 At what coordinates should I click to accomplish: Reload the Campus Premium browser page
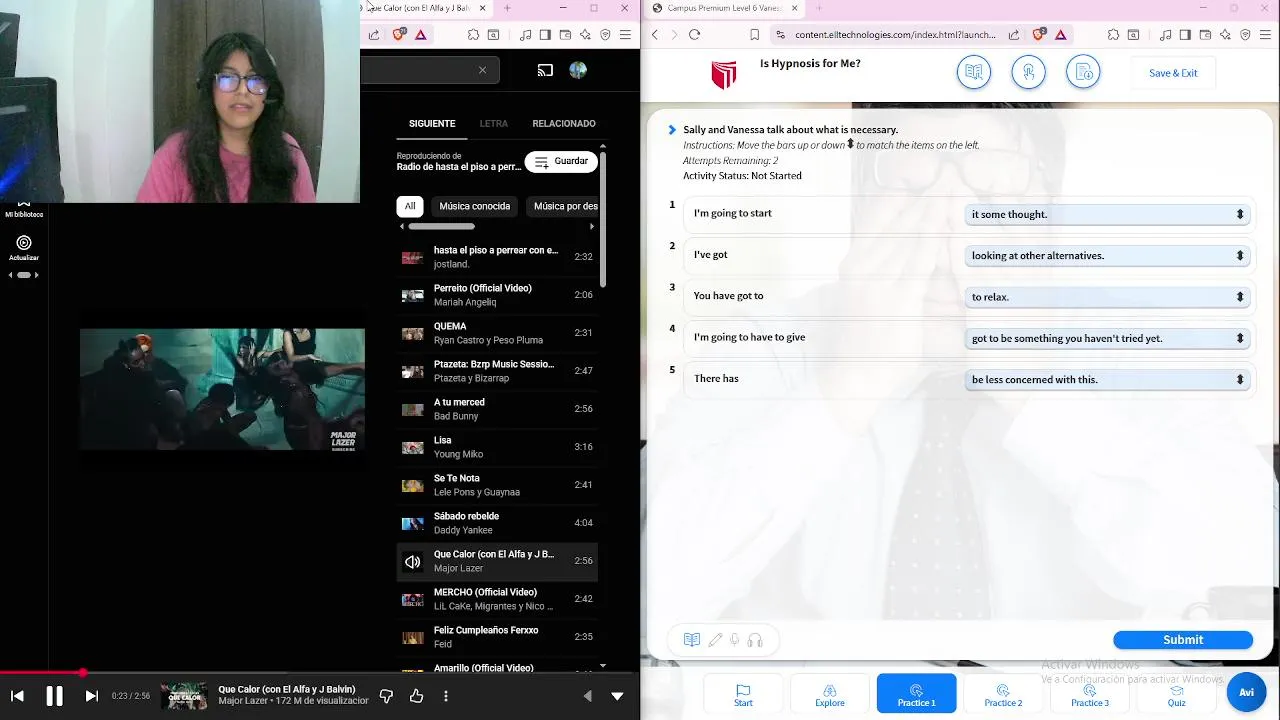694,34
